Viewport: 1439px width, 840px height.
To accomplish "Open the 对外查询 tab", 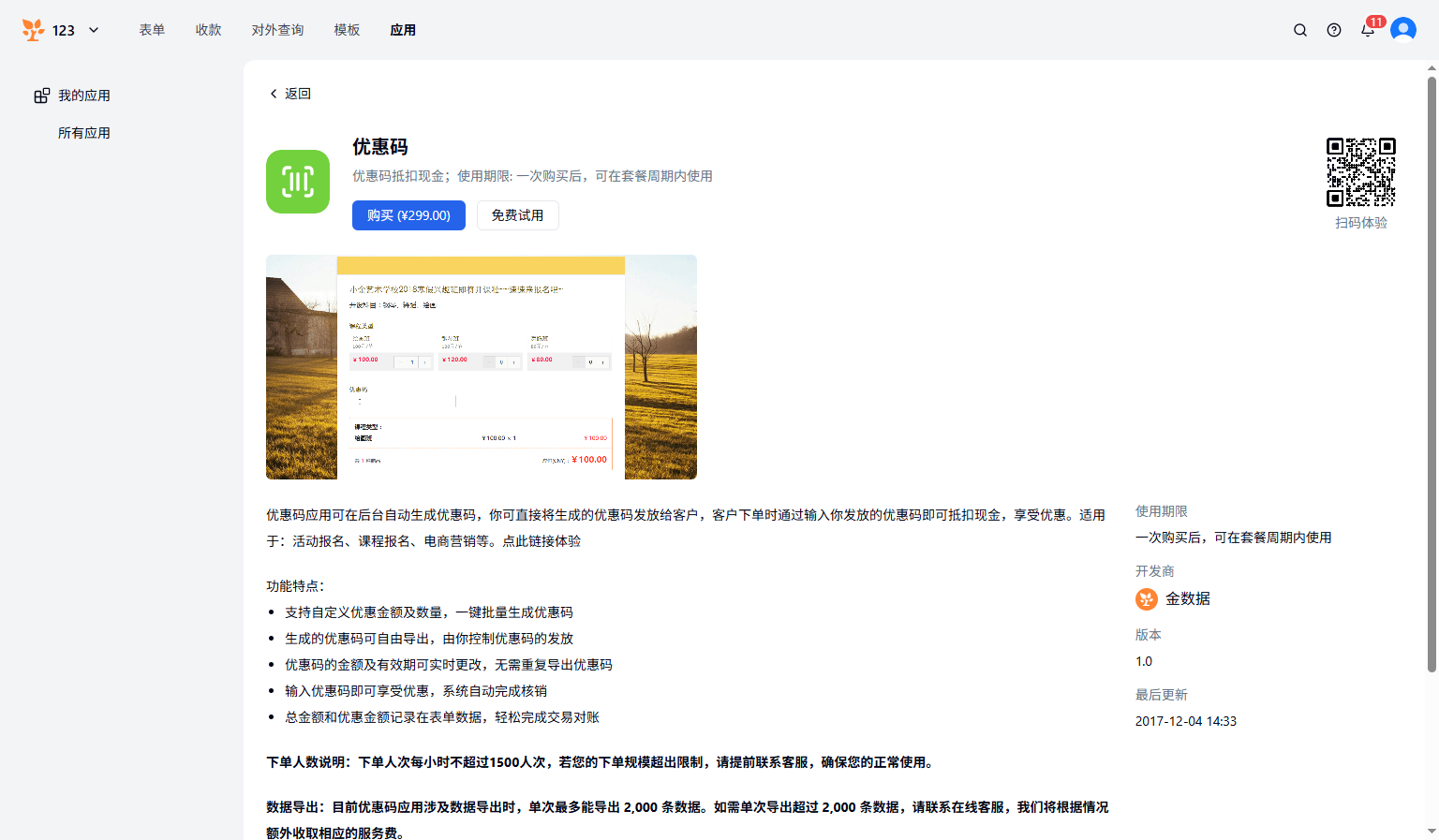I will click(277, 30).
